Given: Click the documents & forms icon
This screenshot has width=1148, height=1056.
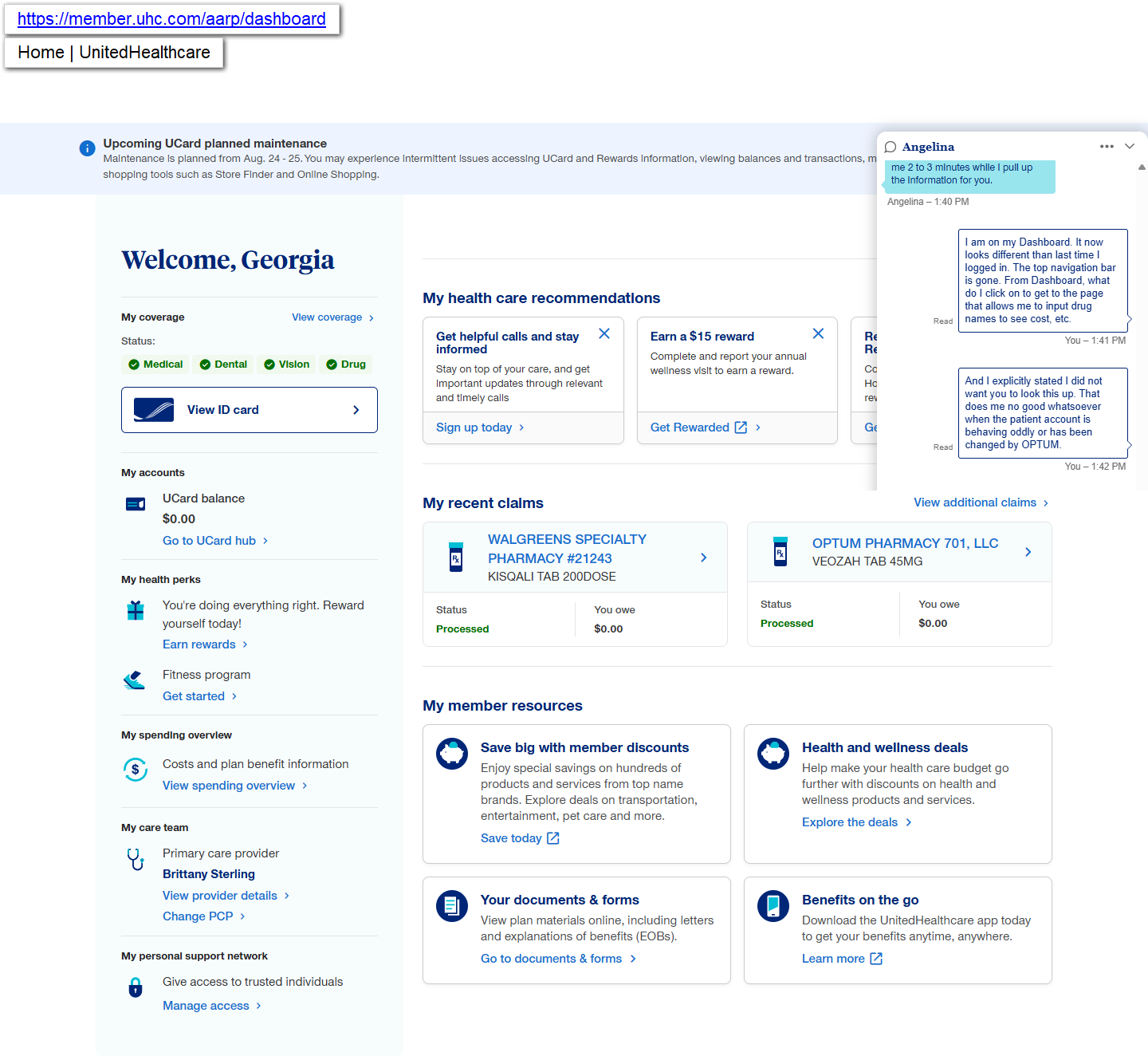Looking at the screenshot, I should 452,906.
